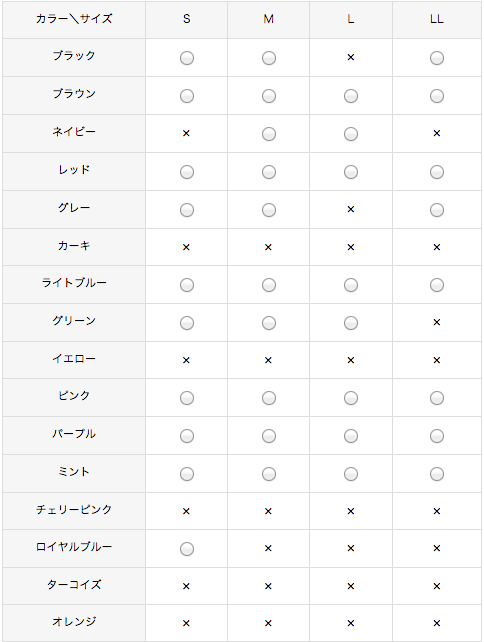Select パープル in size S
Viewport: 484px width, 642px height.
coord(187,436)
